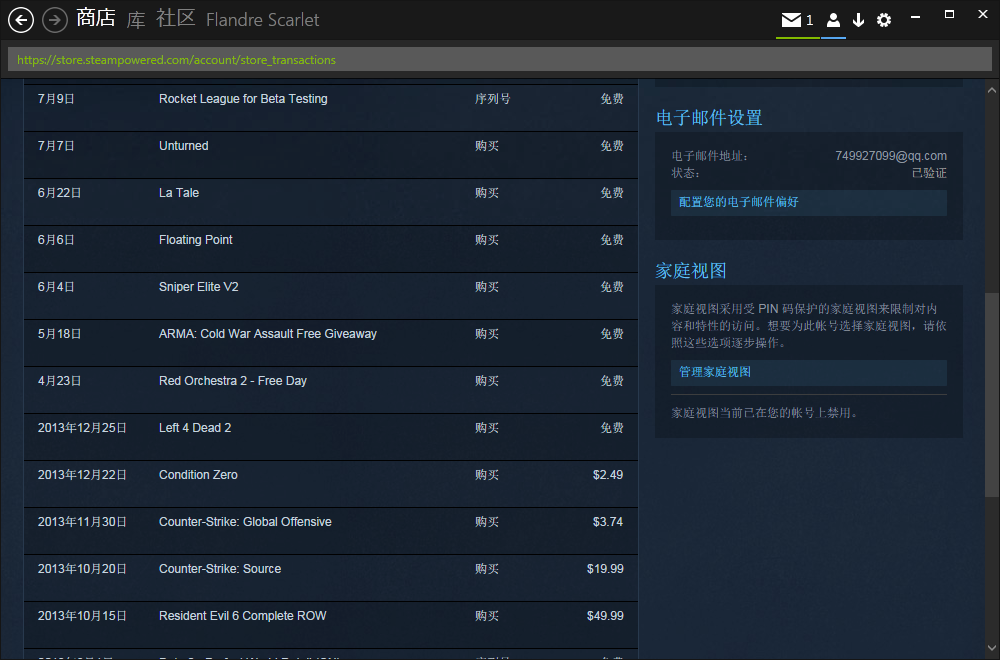Select the Unturned transaction entry
Viewport: 1000px width, 660px height.
click(x=331, y=155)
